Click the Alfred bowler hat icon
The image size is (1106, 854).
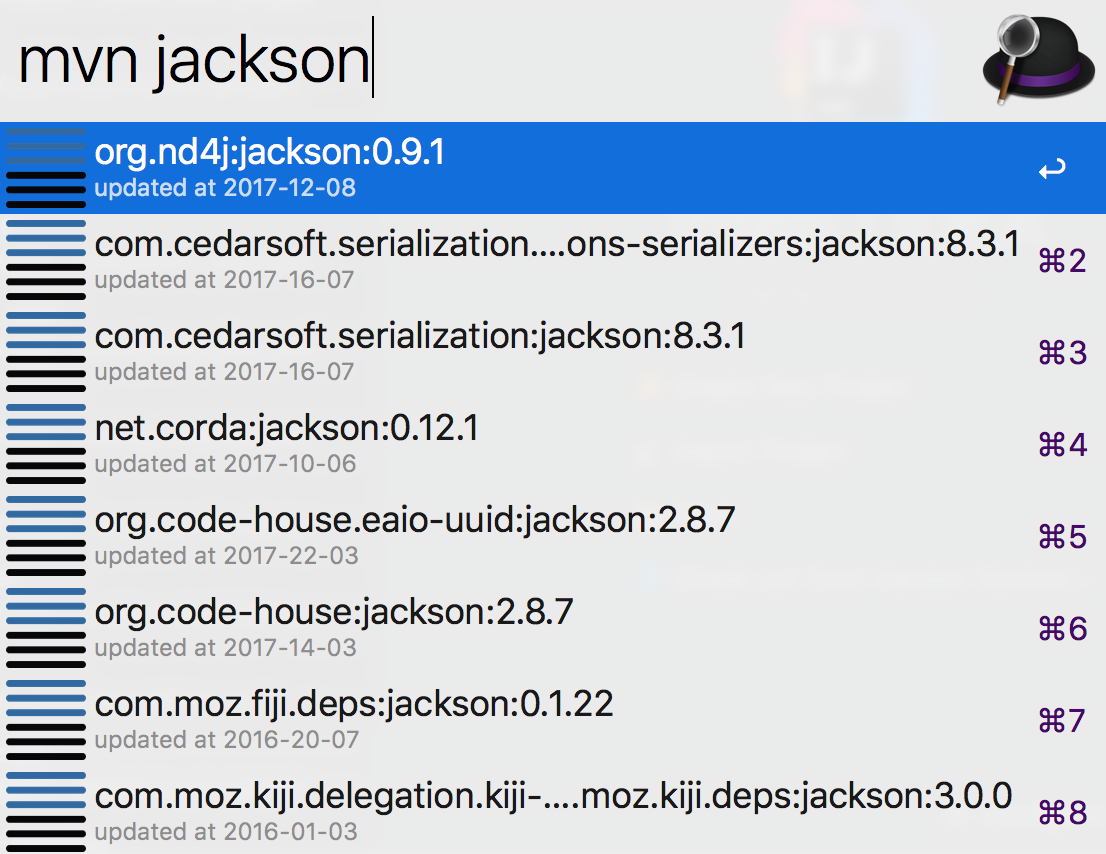1039,61
